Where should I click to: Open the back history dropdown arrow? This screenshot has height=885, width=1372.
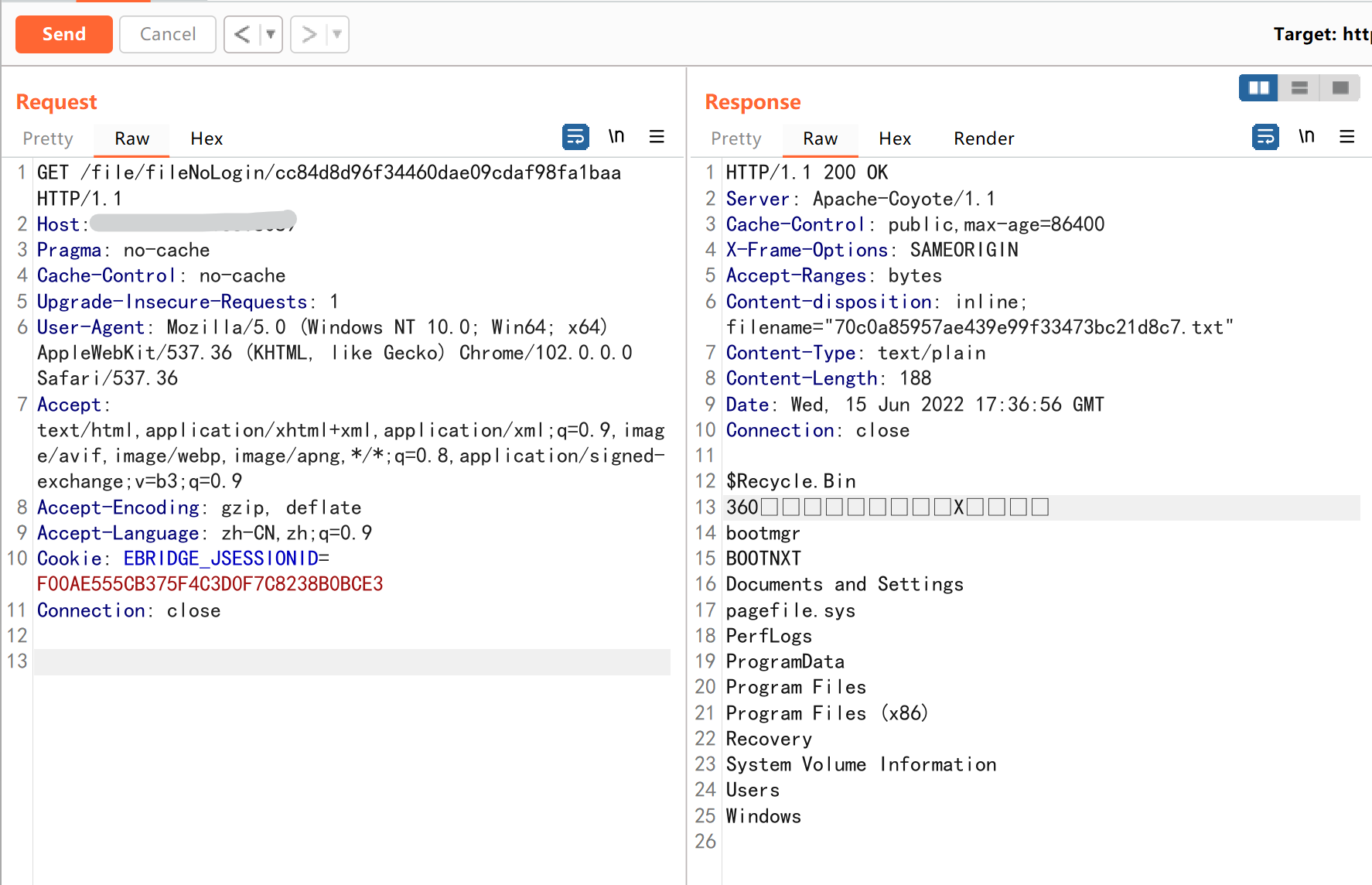tap(271, 34)
